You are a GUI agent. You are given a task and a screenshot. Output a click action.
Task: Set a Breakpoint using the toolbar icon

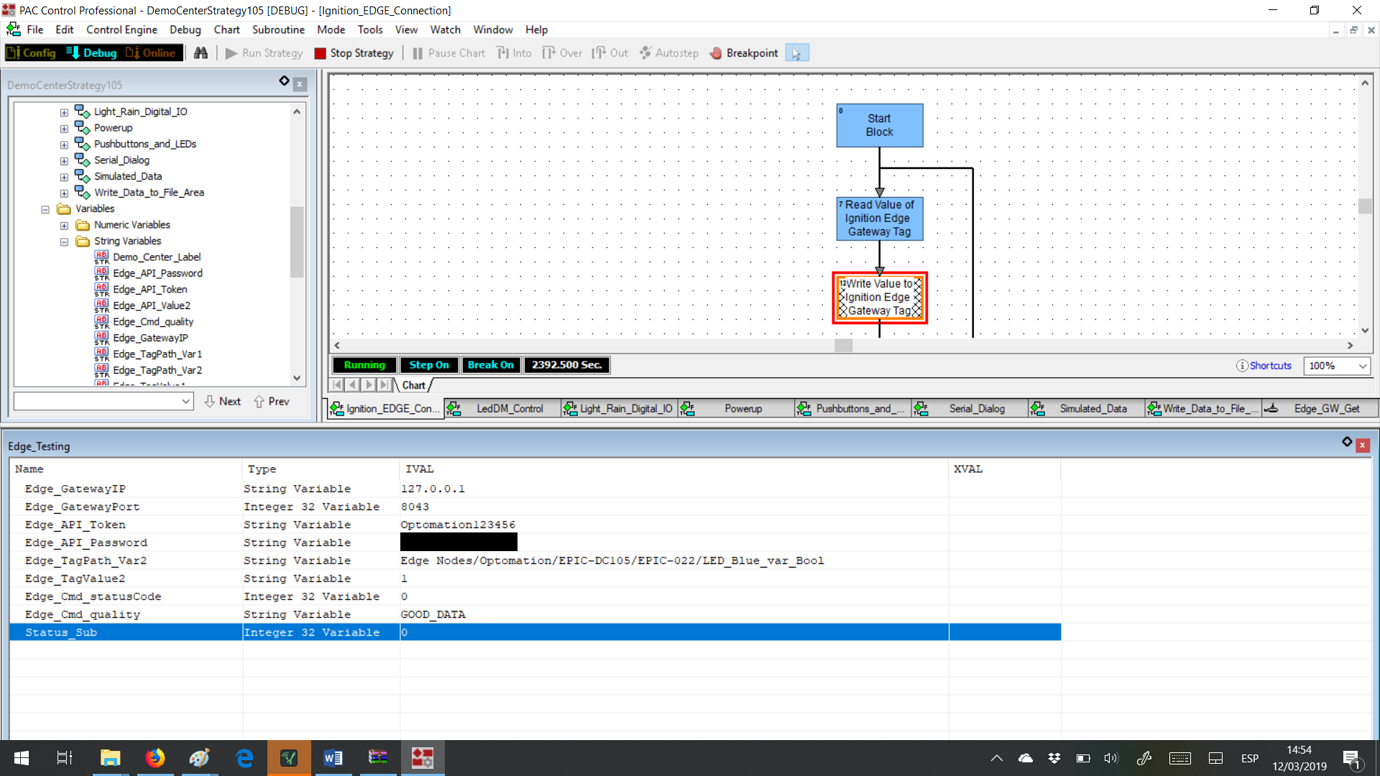(742, 52)
